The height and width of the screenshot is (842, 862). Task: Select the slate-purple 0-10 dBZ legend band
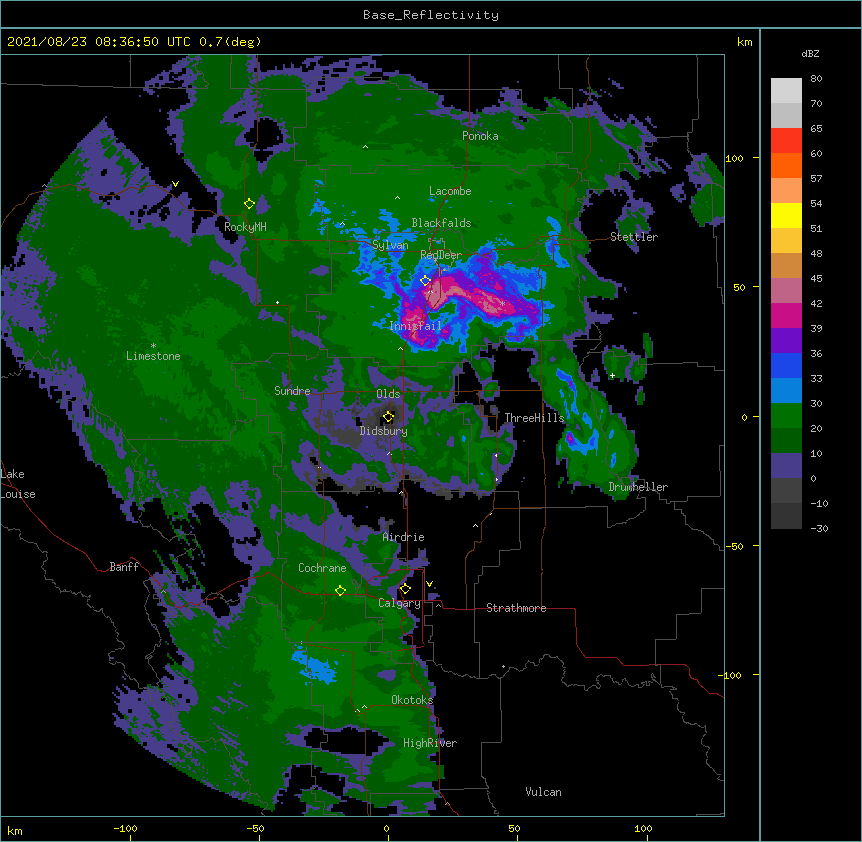(786, 466)
